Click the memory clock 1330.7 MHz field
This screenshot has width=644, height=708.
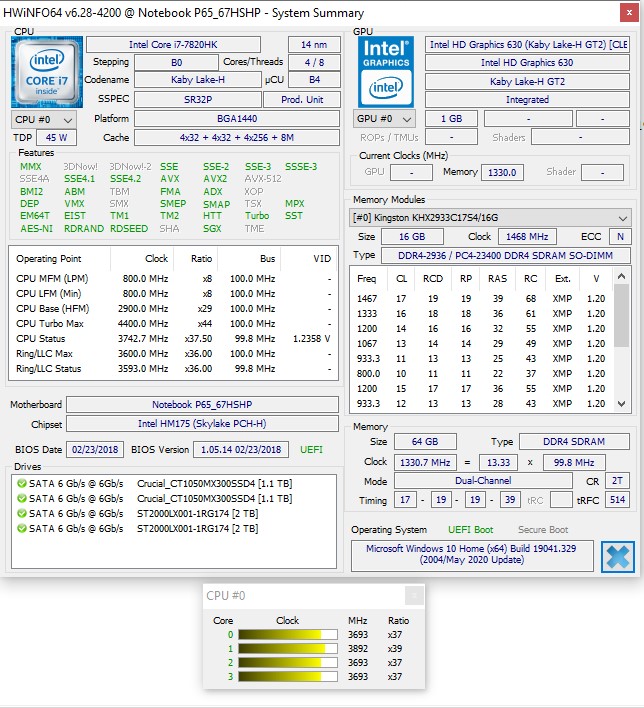425,462
